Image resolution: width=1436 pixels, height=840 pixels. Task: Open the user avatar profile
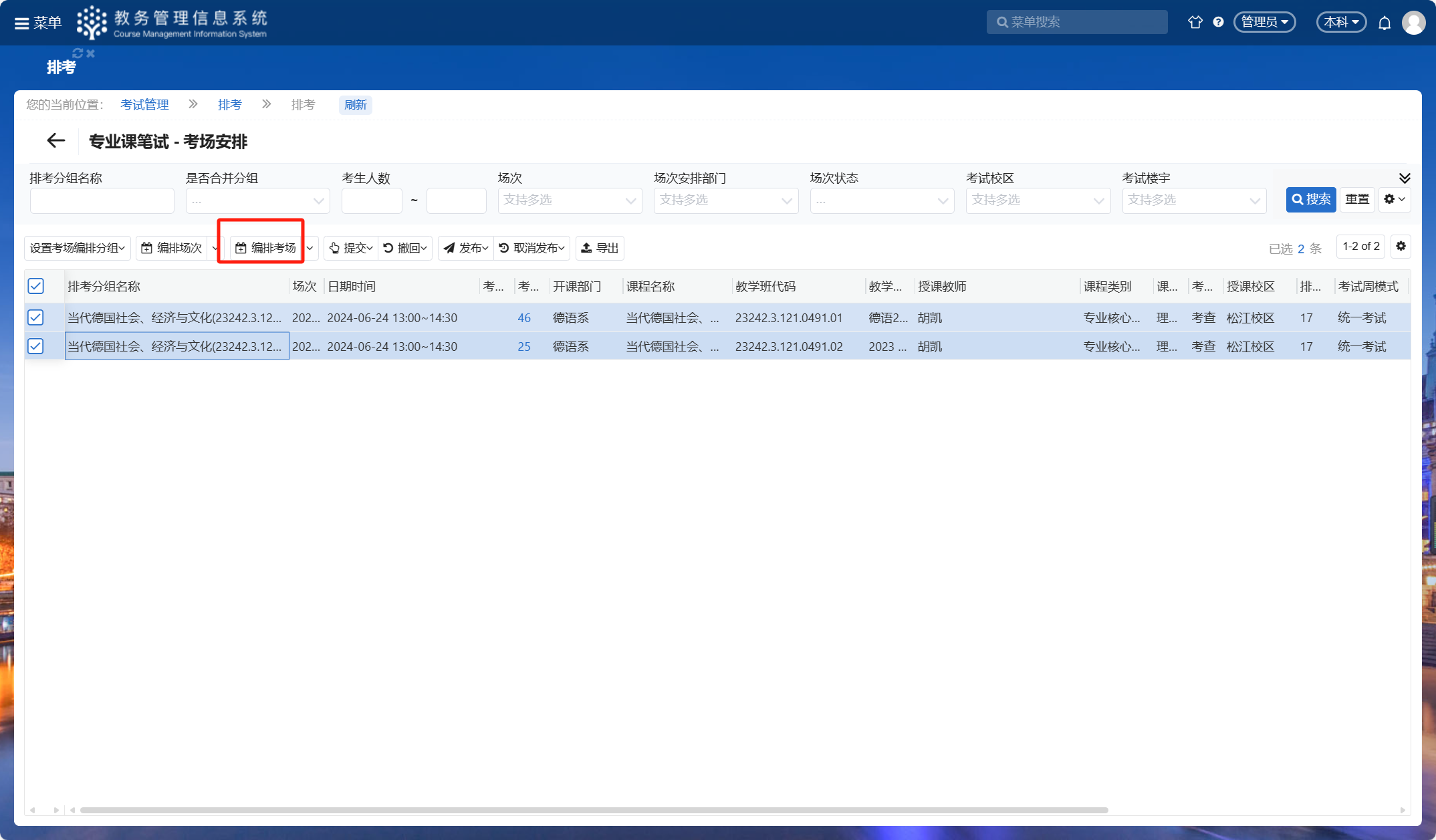pos(1413,23)
